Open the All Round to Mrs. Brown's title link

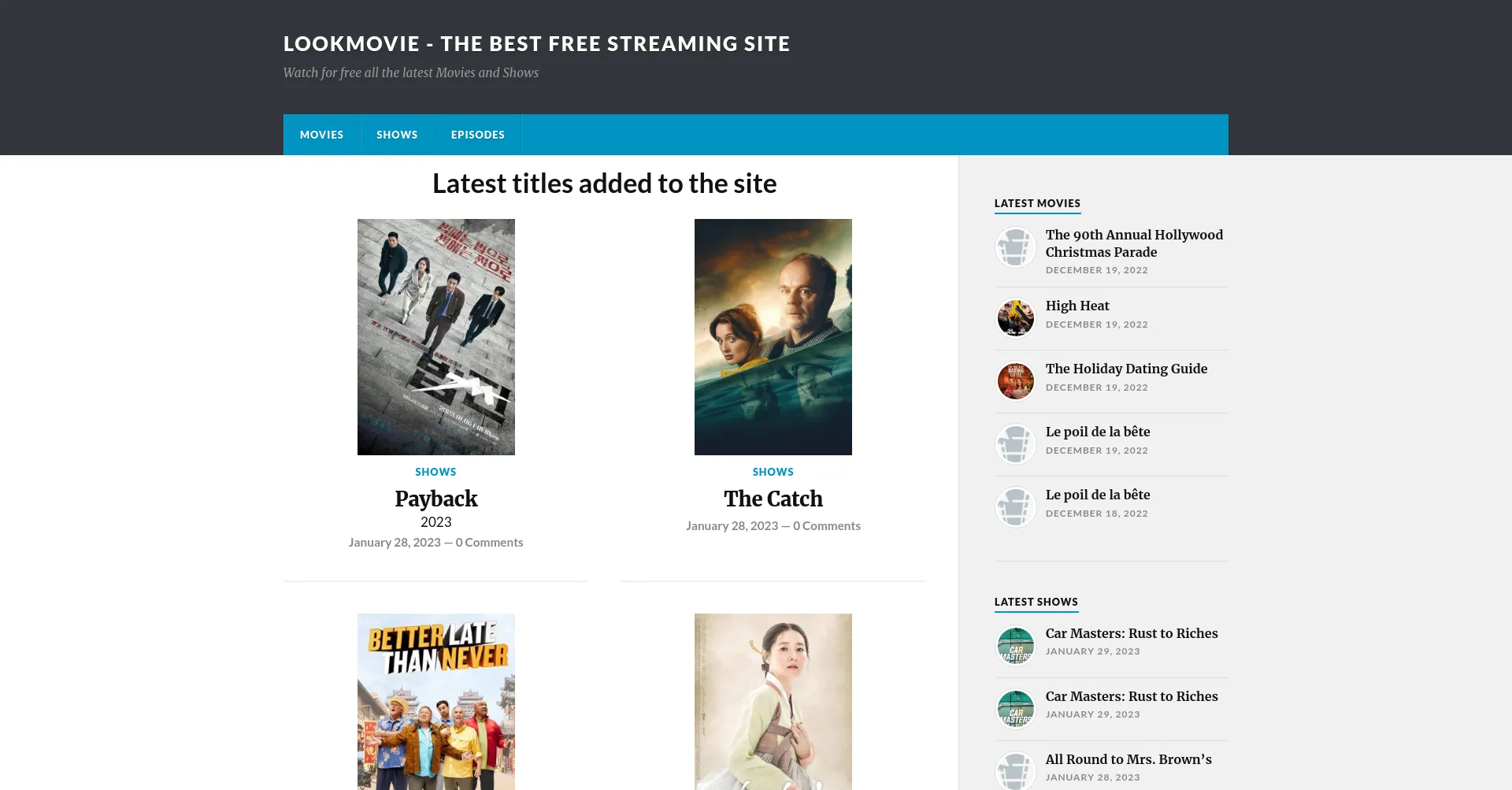pos(1128,759)
